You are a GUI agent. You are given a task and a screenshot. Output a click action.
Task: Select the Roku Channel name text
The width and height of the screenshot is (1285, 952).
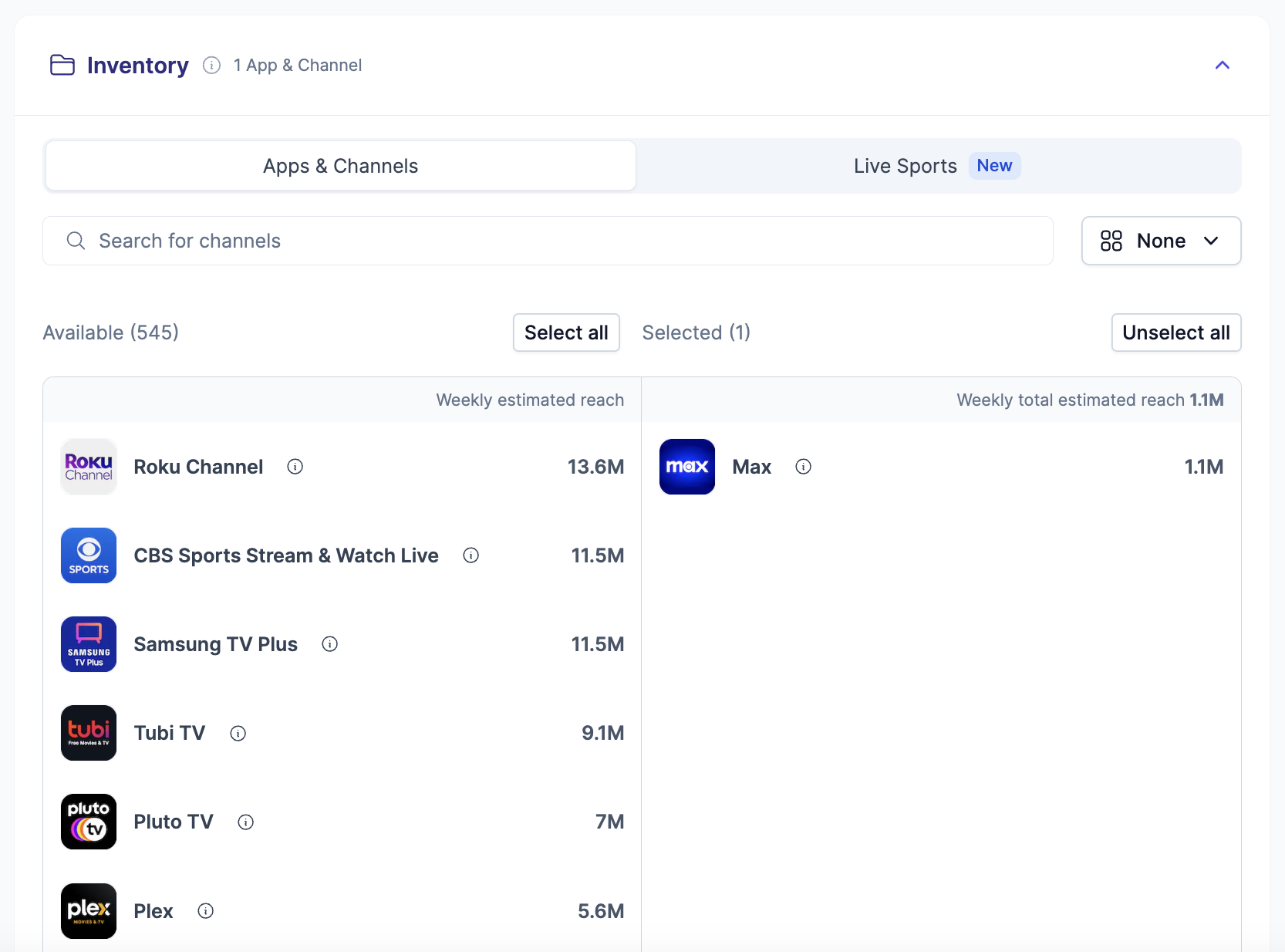click(x=198, y=467)
